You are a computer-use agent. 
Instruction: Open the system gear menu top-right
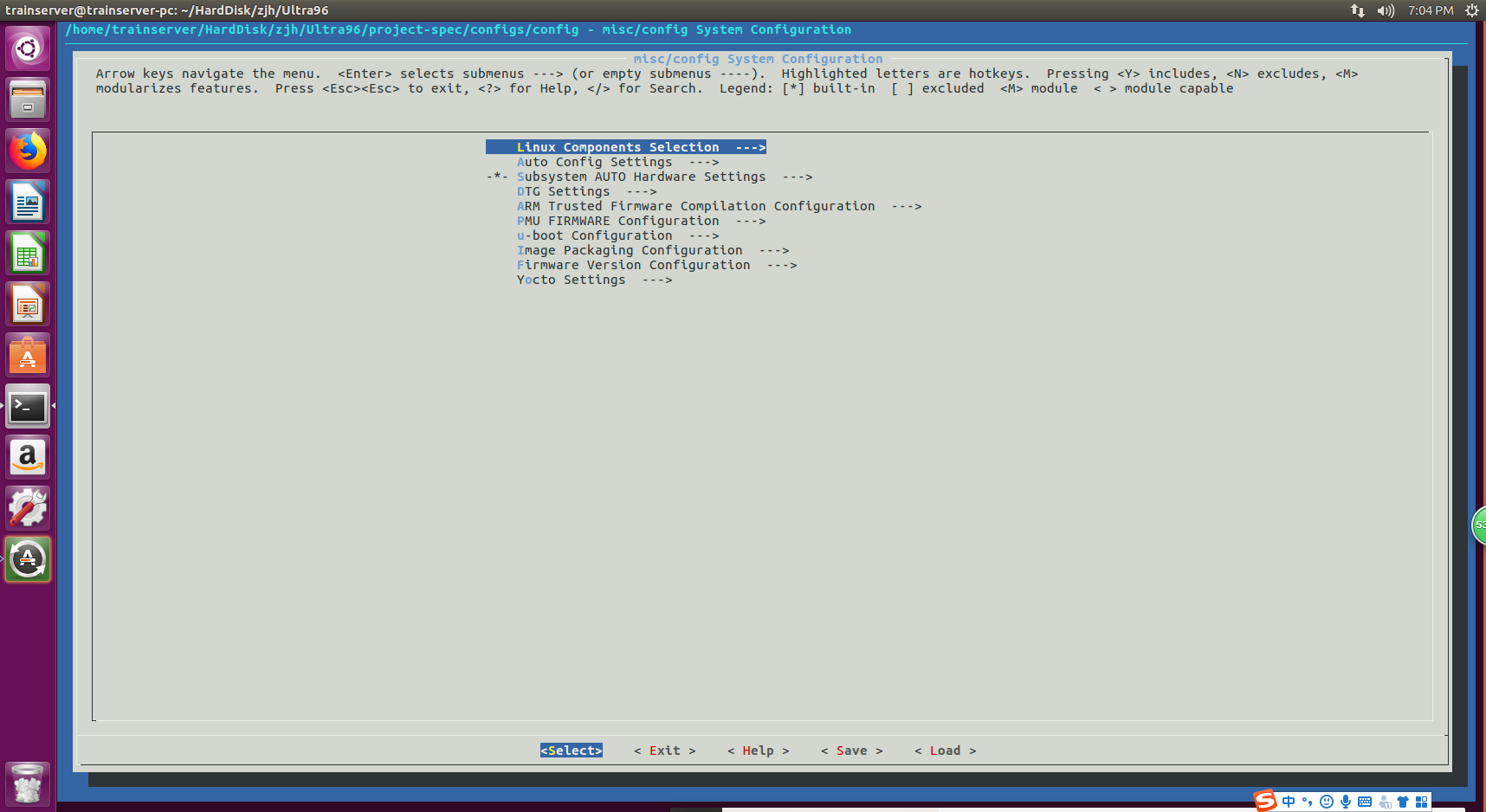coord(1471,10)
